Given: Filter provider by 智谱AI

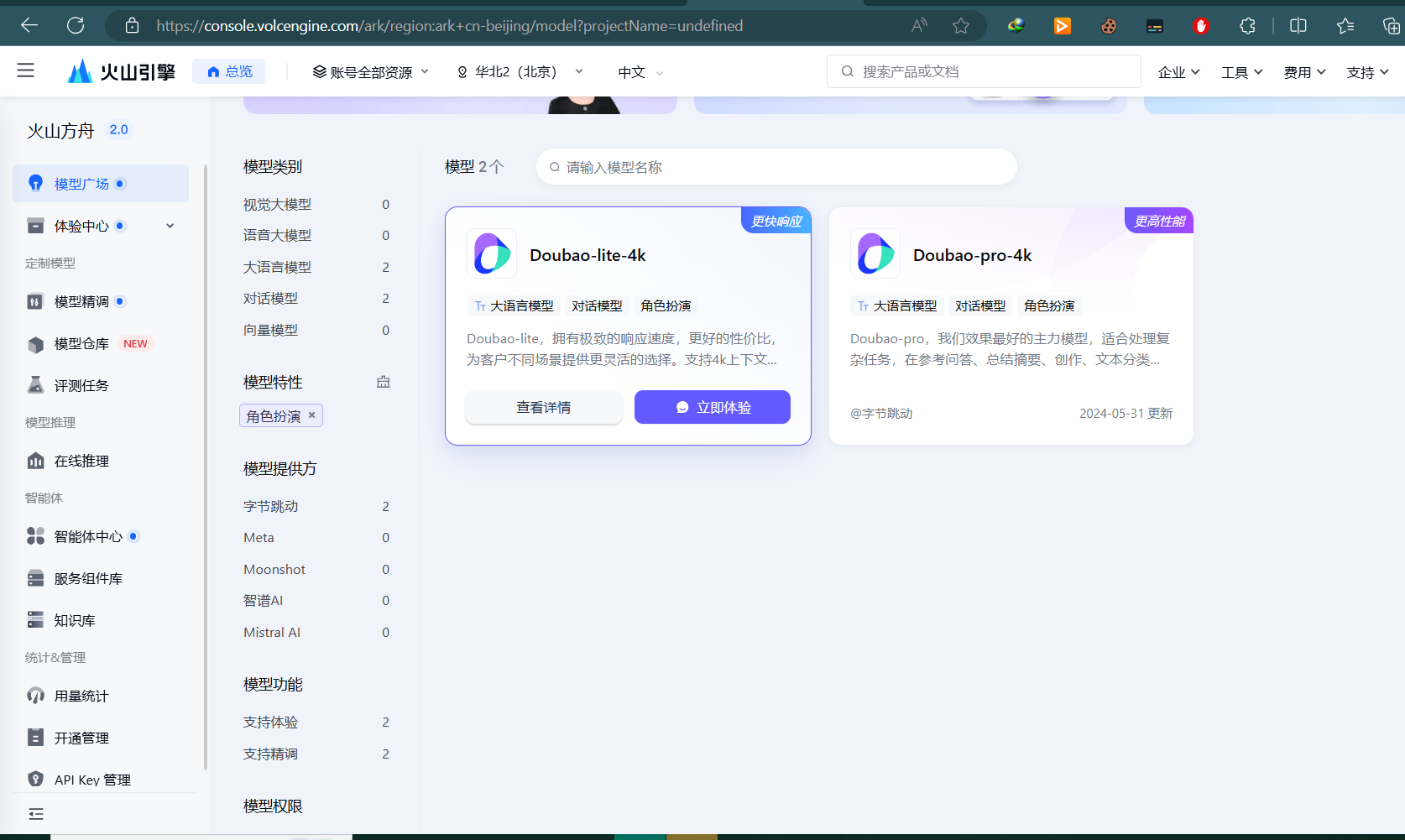Looking at the screenshot, I should [x=316, y=601].
